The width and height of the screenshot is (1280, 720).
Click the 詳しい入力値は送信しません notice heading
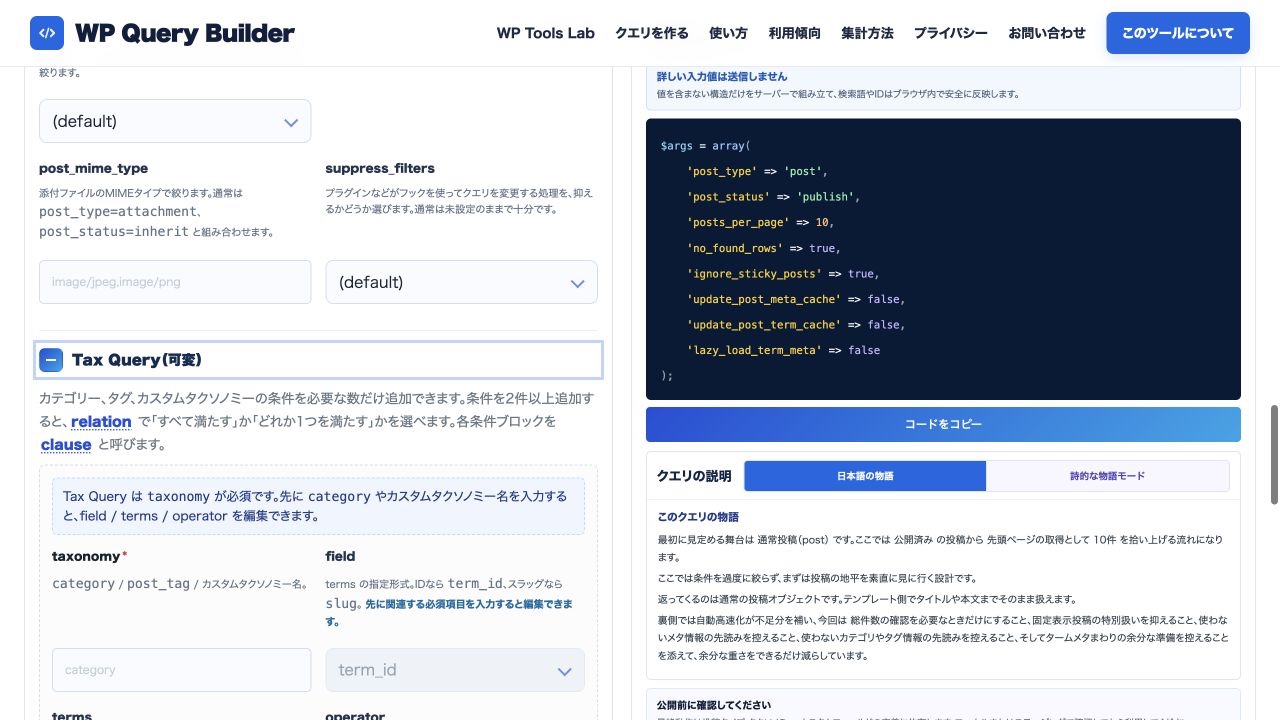click(722, 76)
